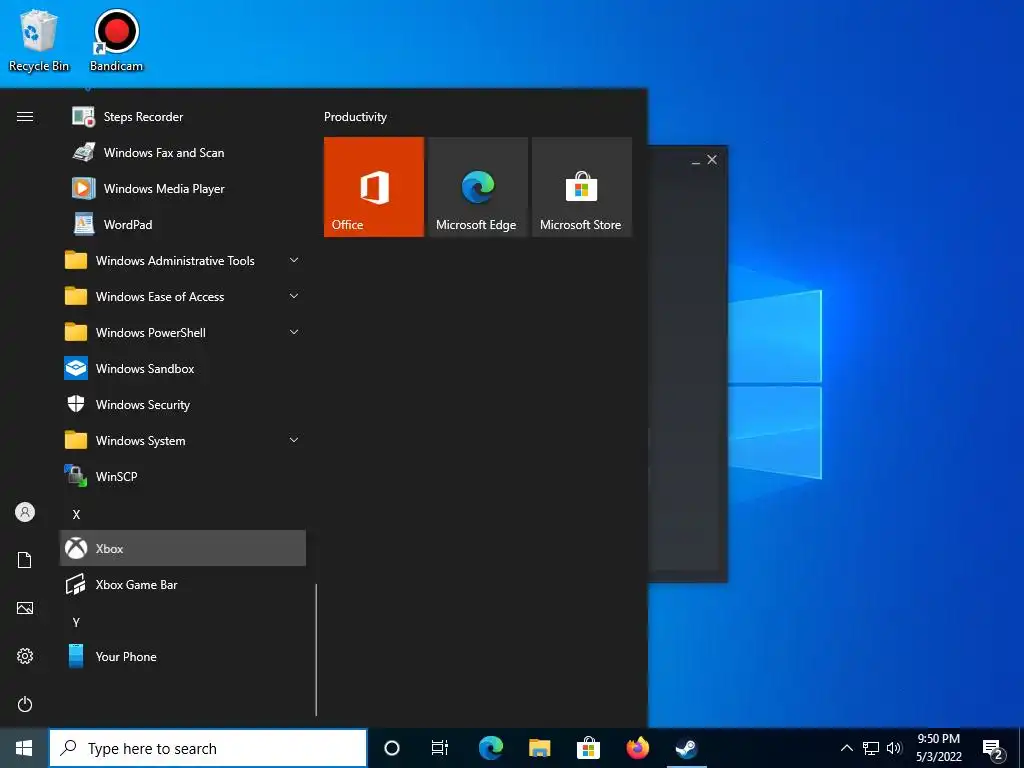Click the Power button in Start sidebar
The width and height of the screenshot is (1024, 768).
(x=25, y=704)
